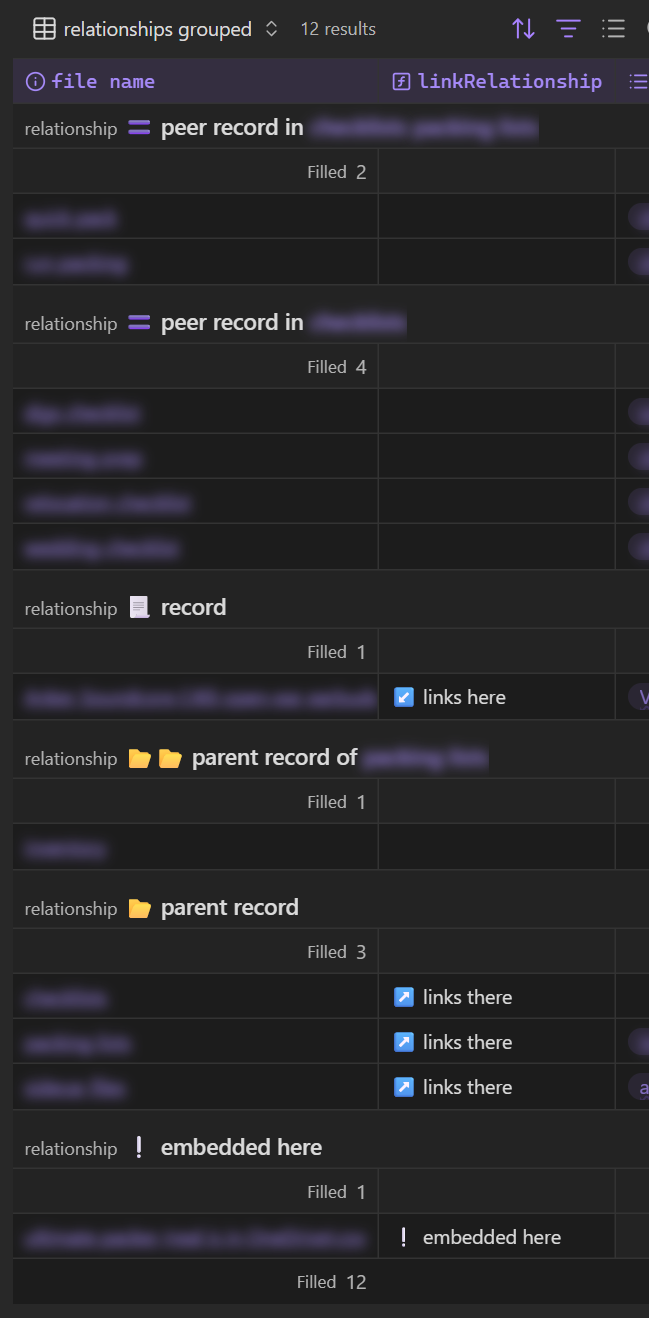Click the properties list icon in toolbar

[x=613, y=29]
